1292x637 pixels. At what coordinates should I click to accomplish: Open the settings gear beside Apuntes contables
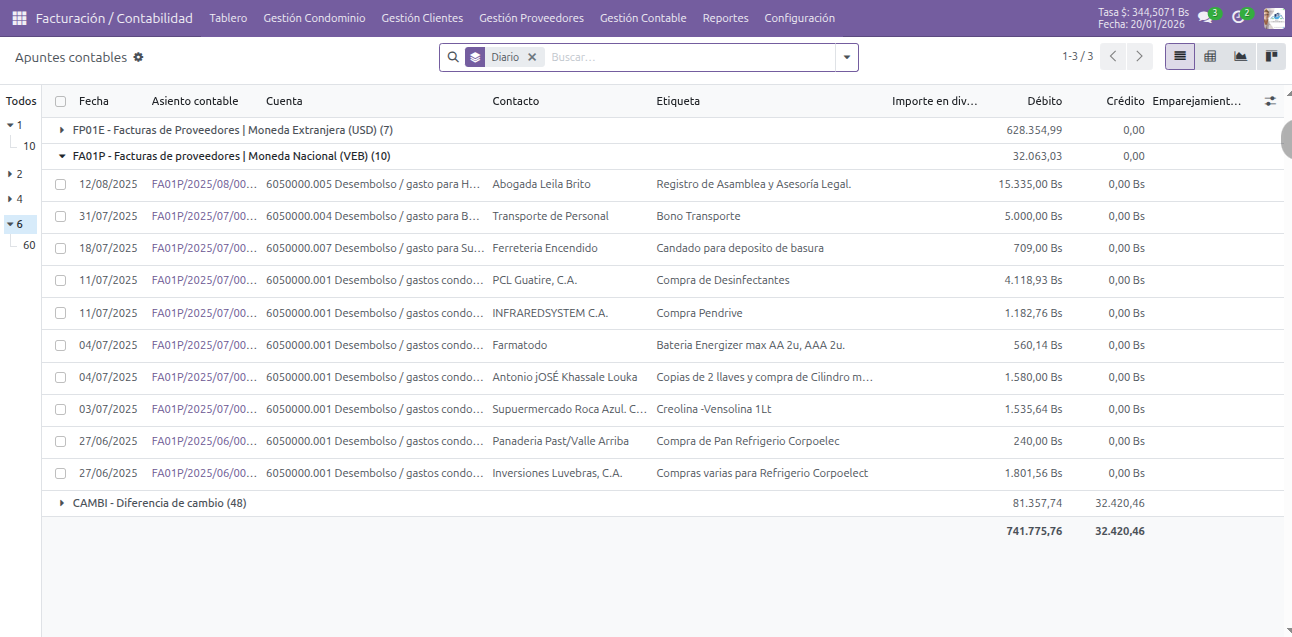(x=138, y=57)
